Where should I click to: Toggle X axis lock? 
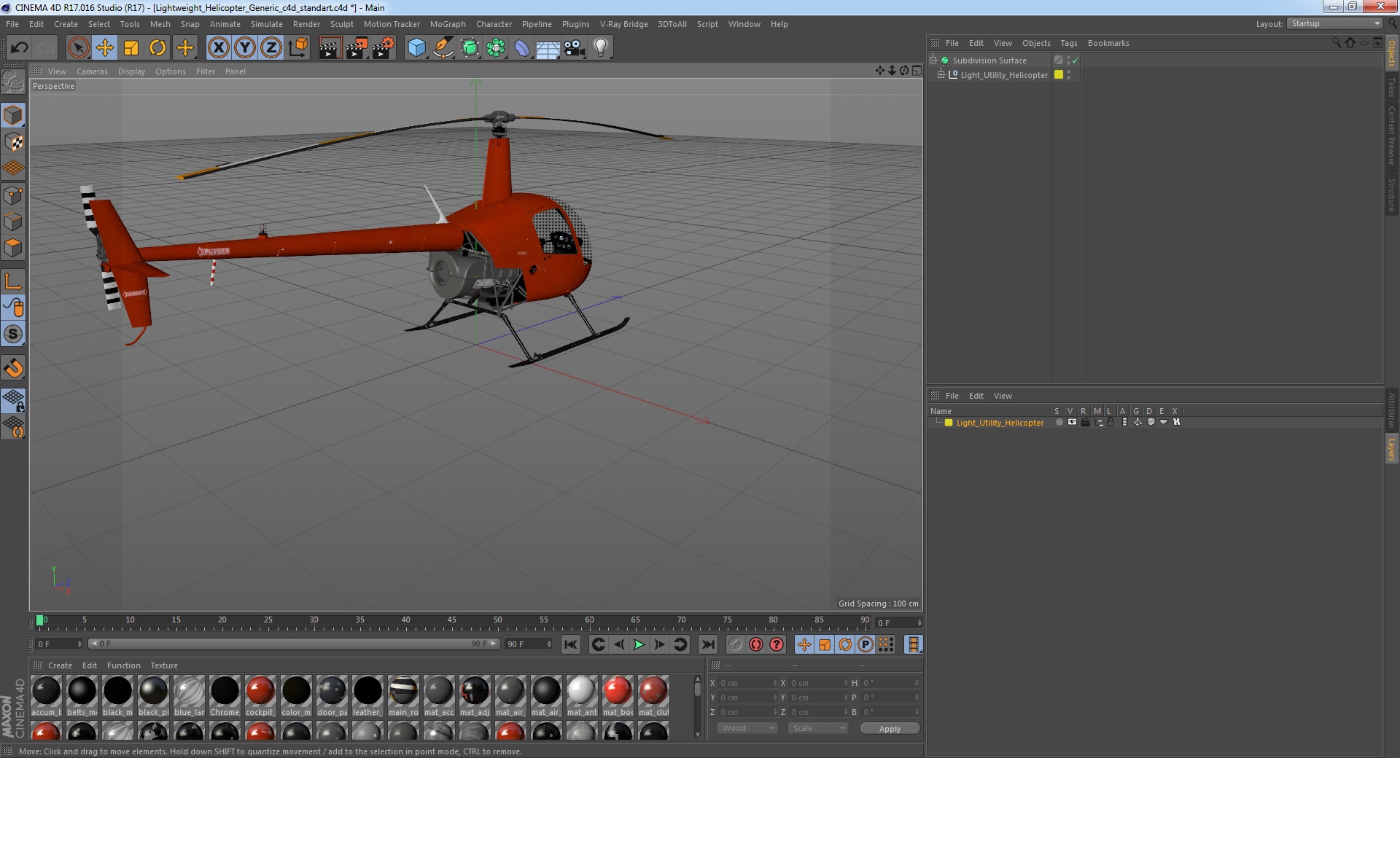point(218,48)
